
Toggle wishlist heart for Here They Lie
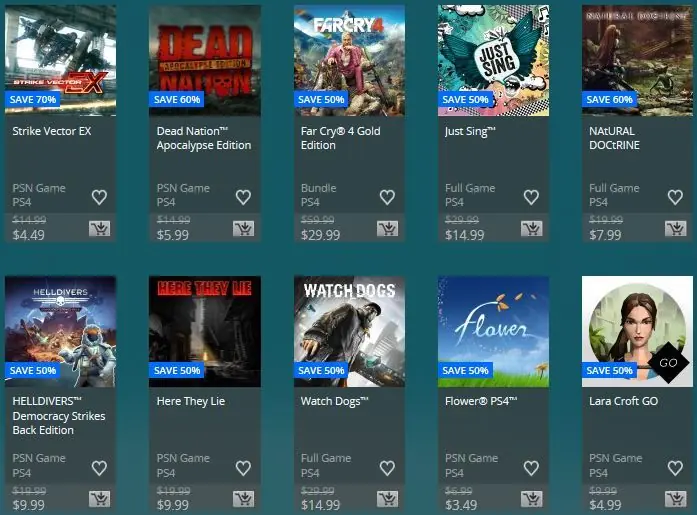click(x=243, y=467)
